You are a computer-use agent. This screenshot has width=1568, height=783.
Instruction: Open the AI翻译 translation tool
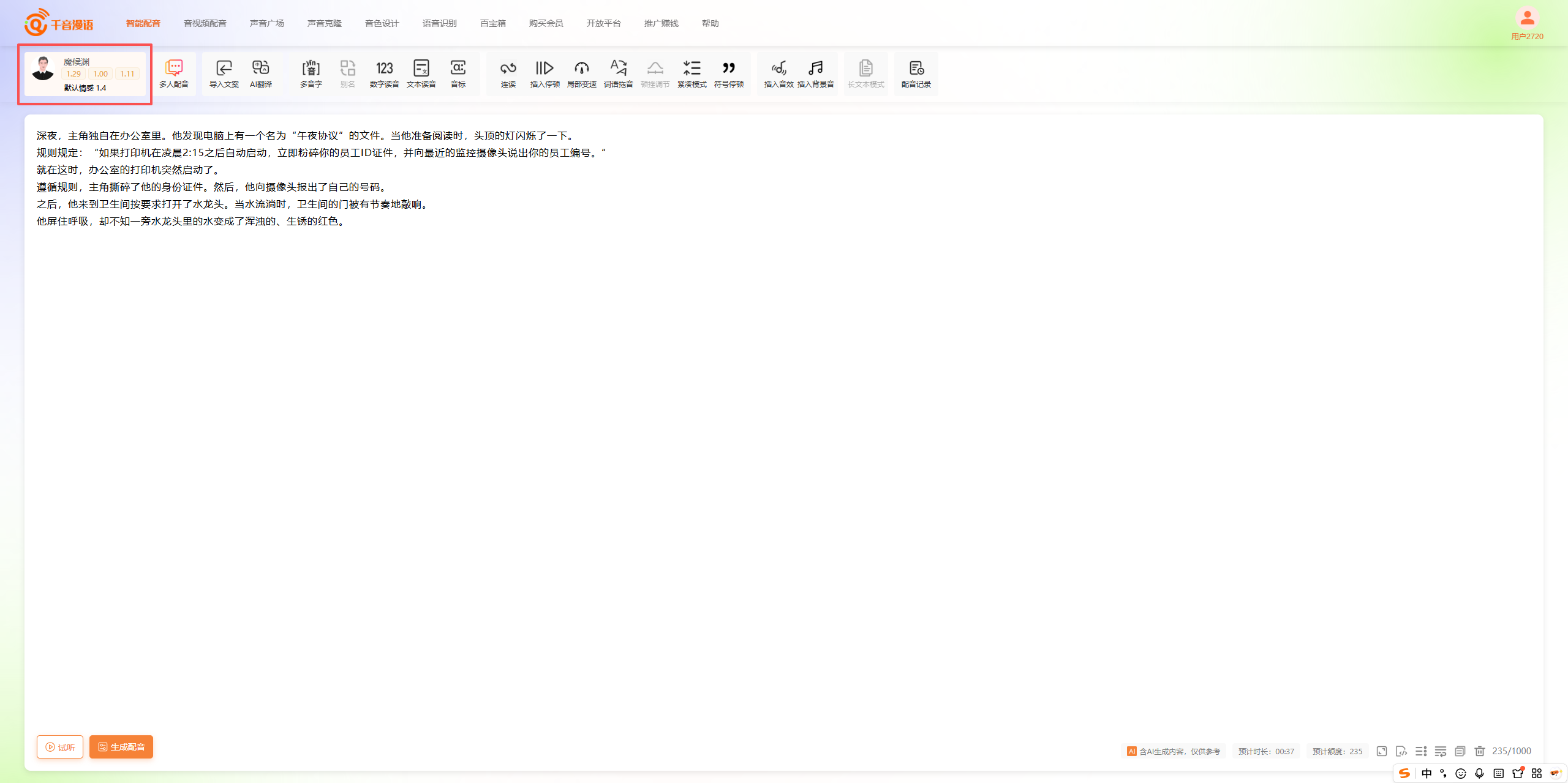[261, 73]
